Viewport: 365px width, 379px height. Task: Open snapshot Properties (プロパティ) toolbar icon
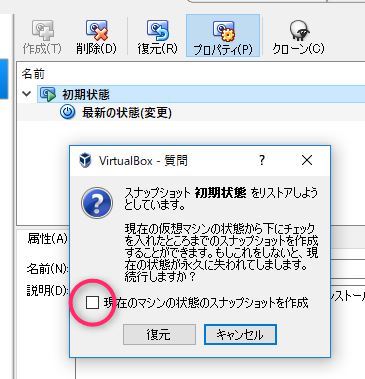(223, 36)
